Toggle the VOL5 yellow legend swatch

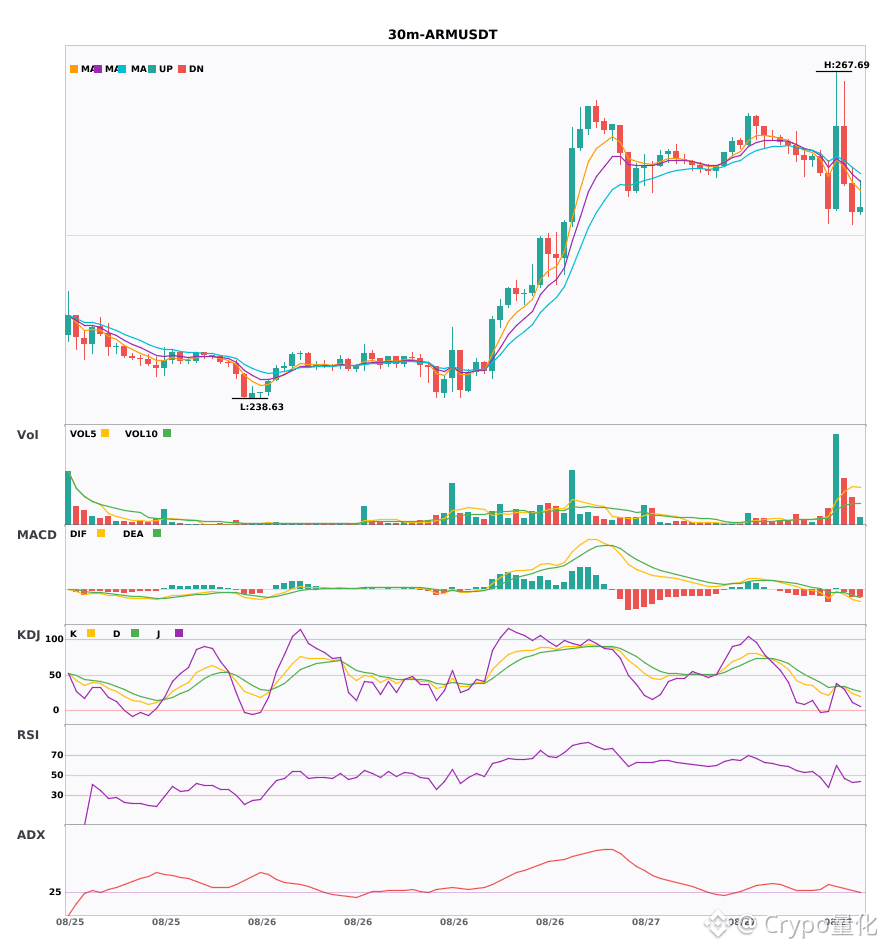tap(105, 433)
